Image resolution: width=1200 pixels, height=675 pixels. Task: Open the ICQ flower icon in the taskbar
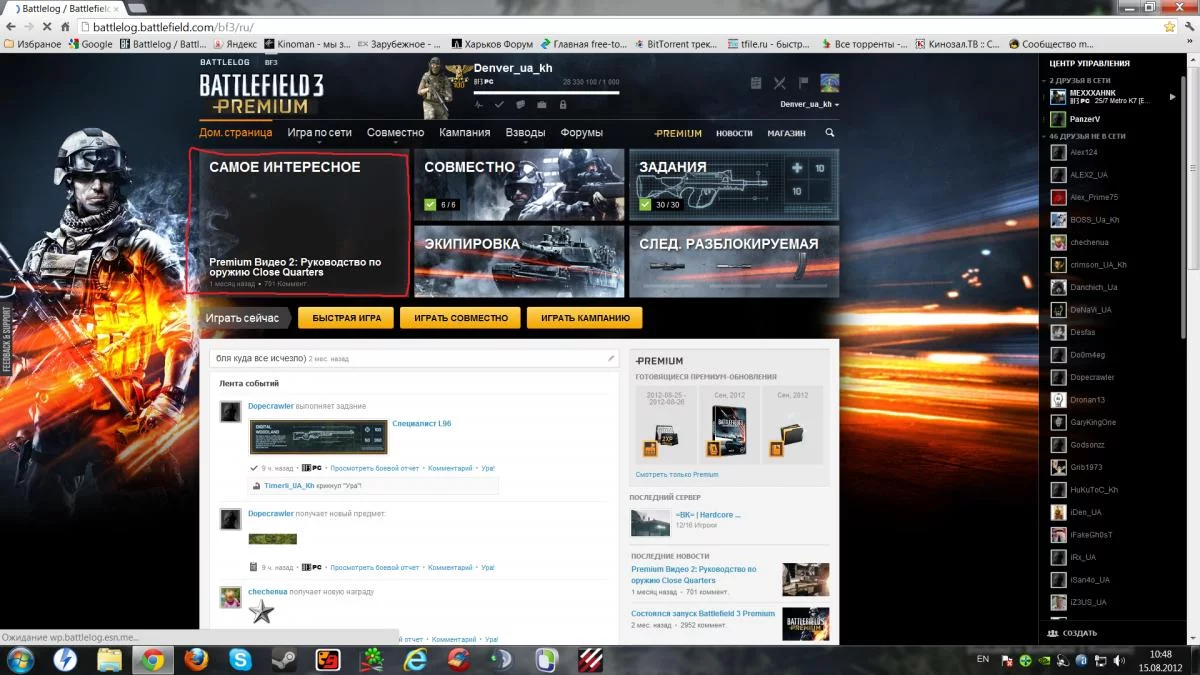pos(371,660)
